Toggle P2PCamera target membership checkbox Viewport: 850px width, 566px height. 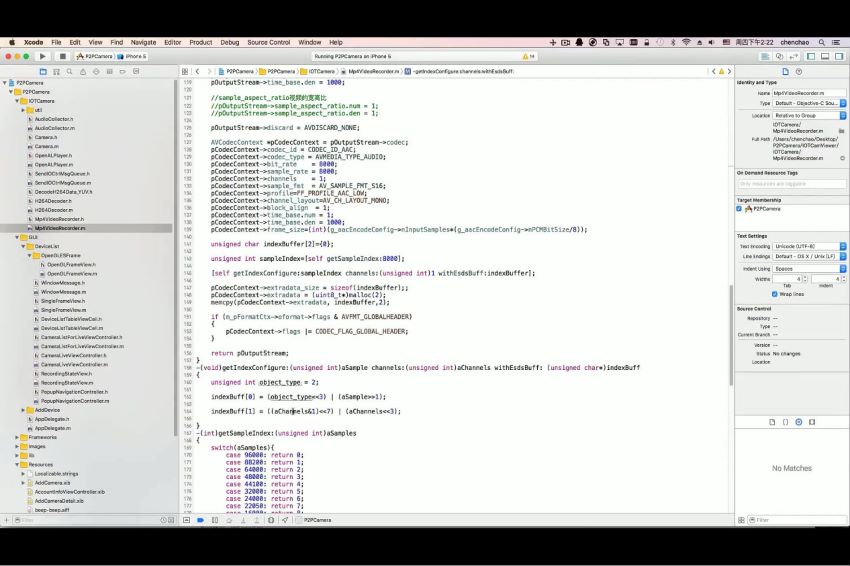click(739, 209)
